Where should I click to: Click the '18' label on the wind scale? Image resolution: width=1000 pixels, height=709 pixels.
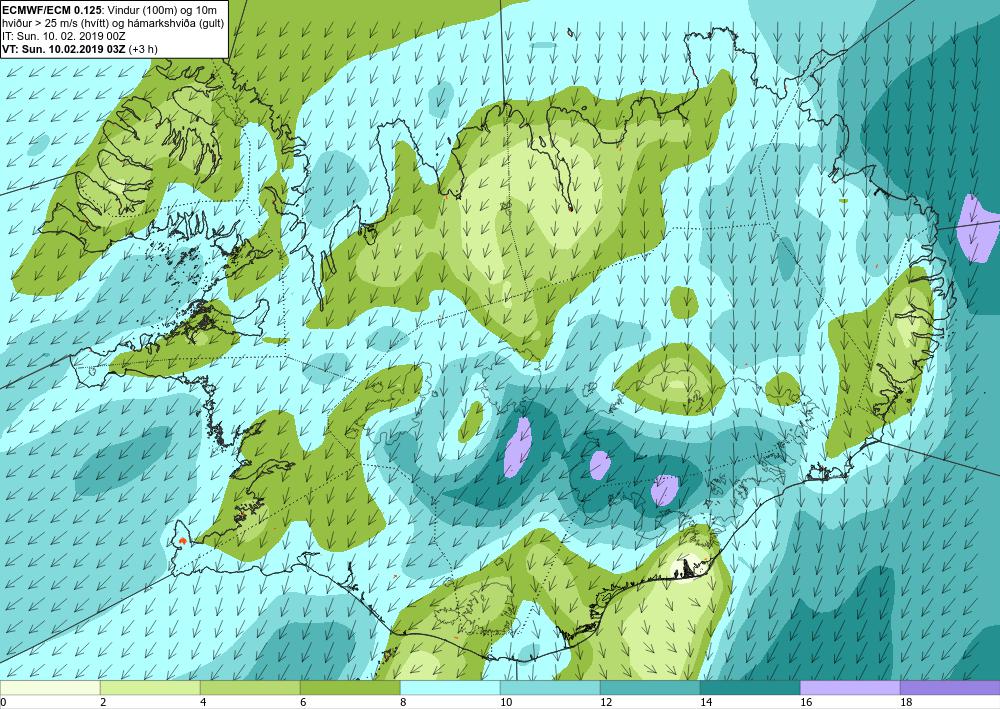(x=906, y=702)
